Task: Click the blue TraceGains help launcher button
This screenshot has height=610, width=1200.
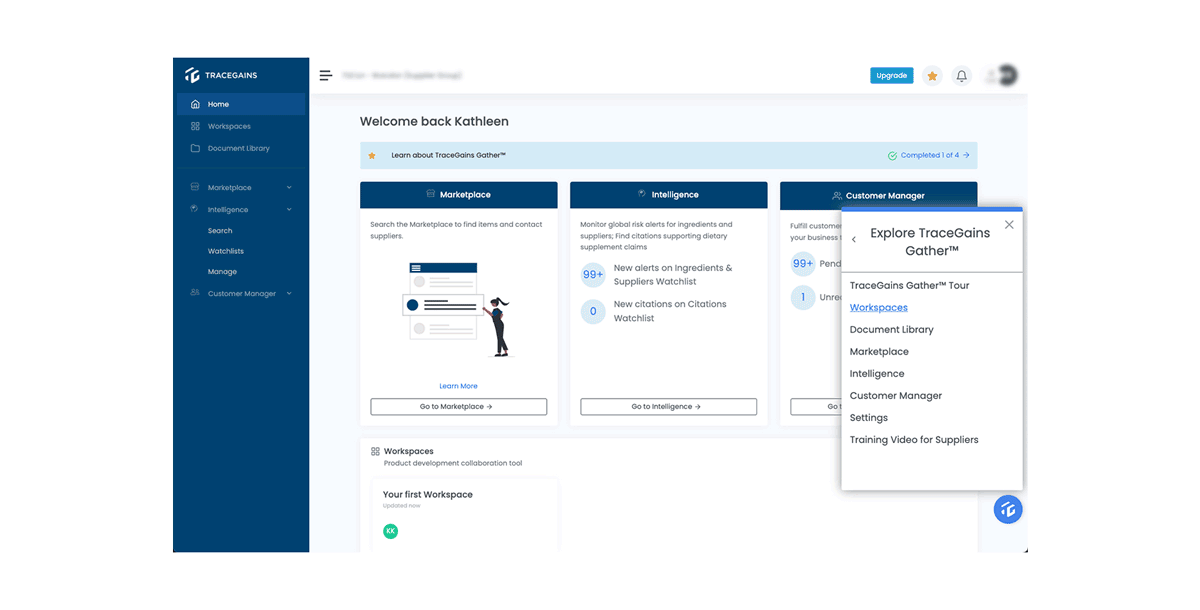Action: click(x=1008, y=509)
